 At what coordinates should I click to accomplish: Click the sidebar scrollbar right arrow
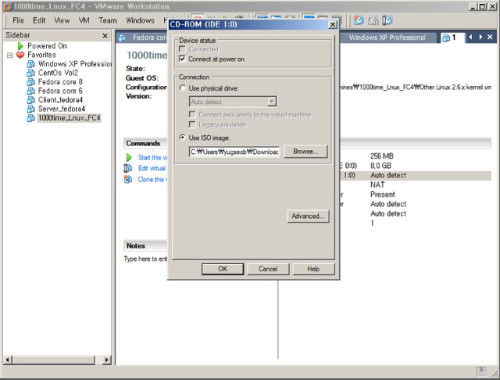(x=107, y=359)
